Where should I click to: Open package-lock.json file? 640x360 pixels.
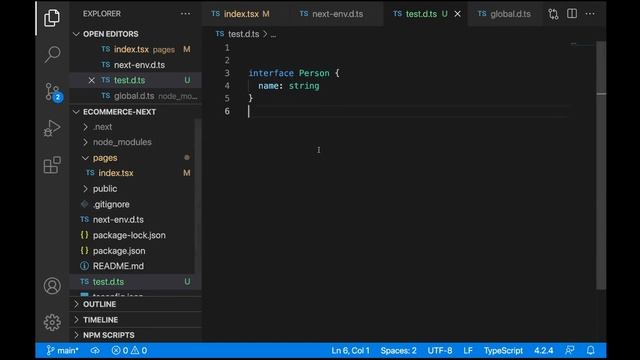point(136,235)
